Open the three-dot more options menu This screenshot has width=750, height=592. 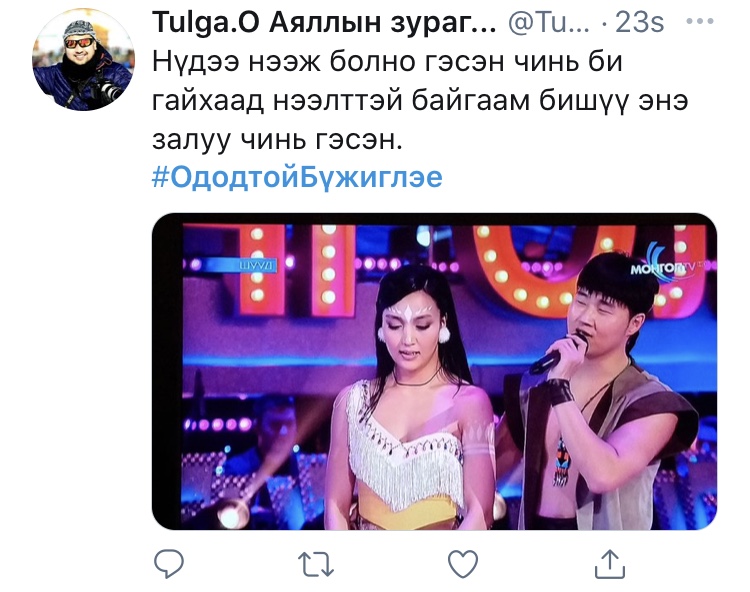(x=700, y=21)
